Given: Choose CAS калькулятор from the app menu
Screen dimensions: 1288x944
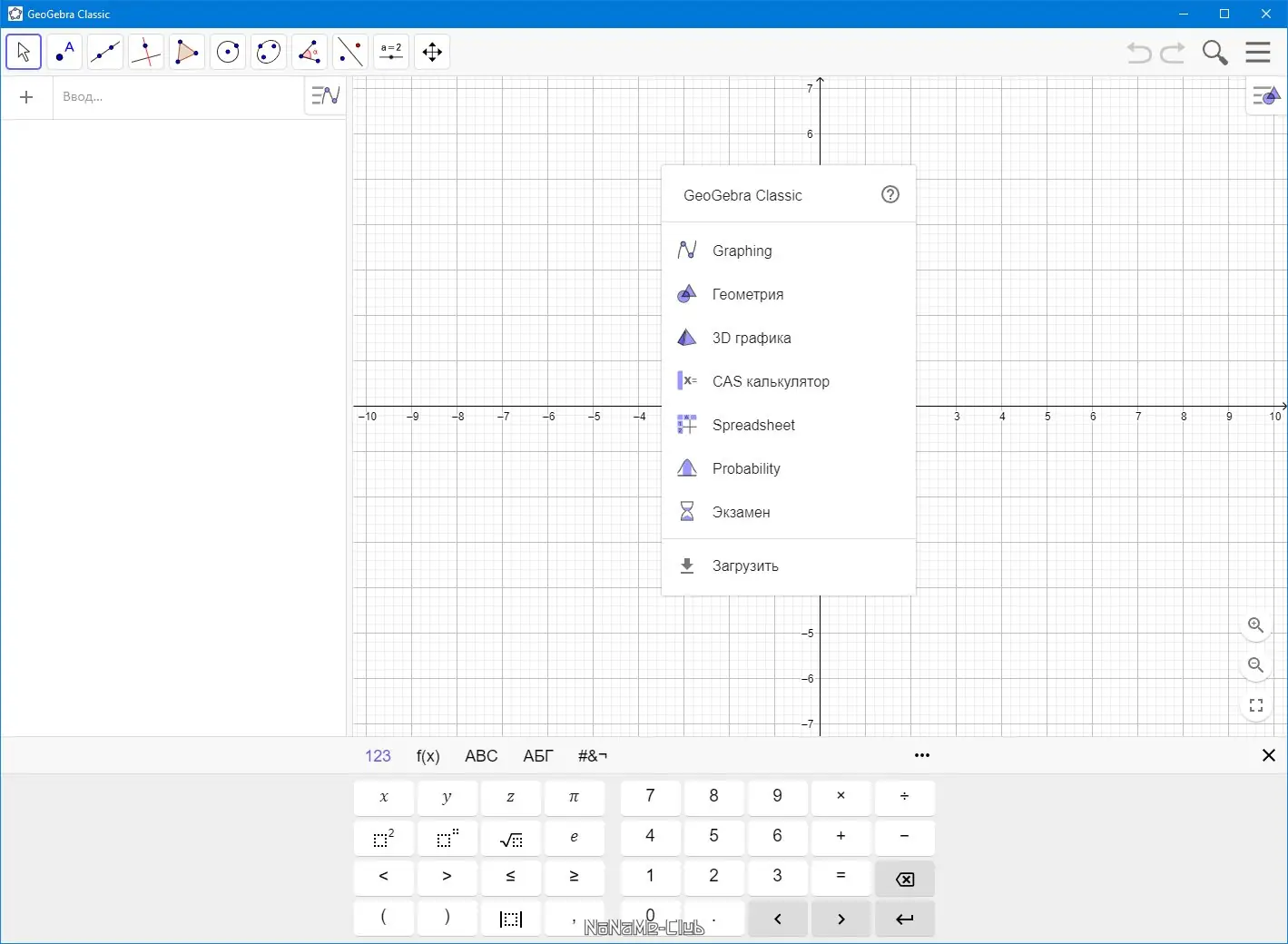Looking at the screenshot, I should tap(789, 381).
